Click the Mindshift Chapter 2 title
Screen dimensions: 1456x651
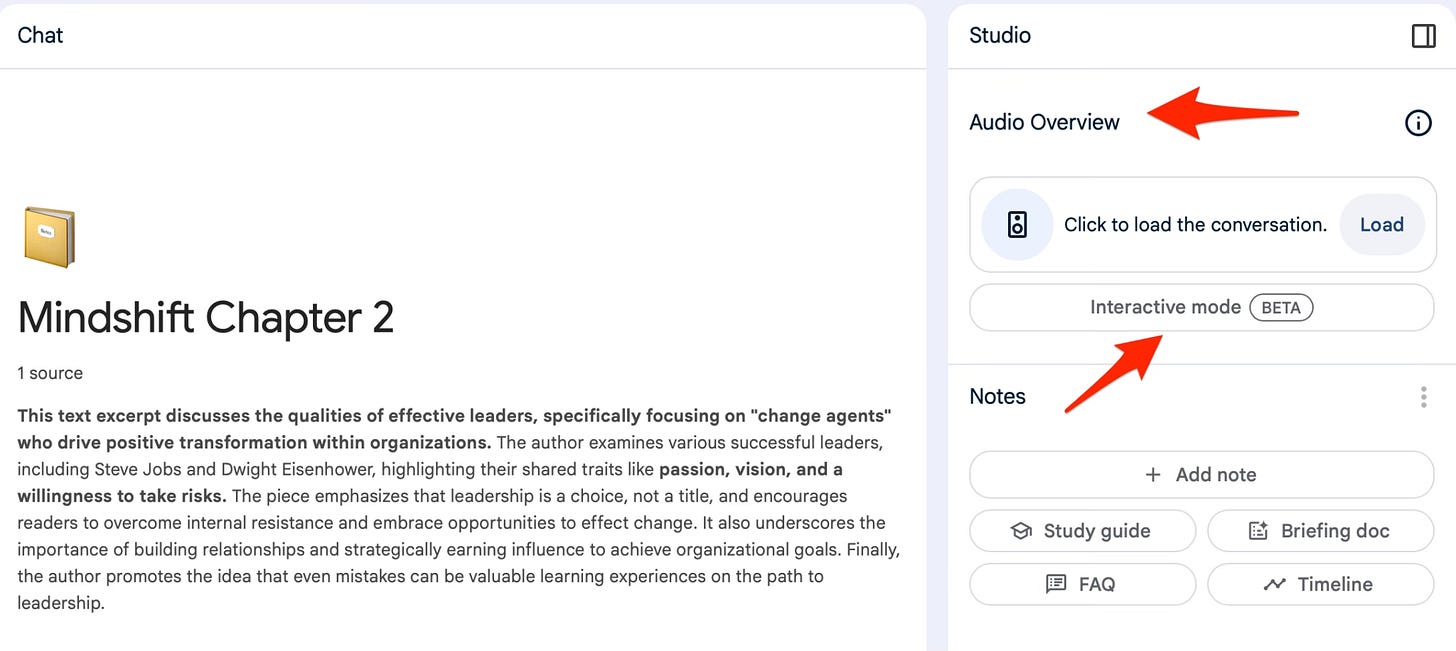tap(206, 318)
